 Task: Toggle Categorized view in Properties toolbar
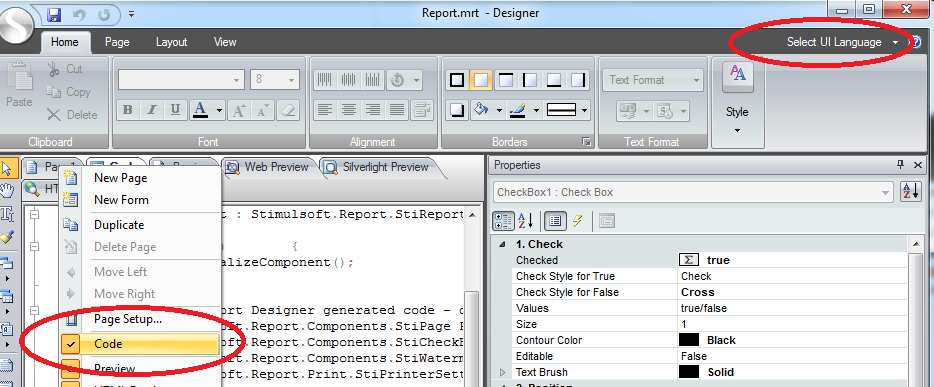503,221
